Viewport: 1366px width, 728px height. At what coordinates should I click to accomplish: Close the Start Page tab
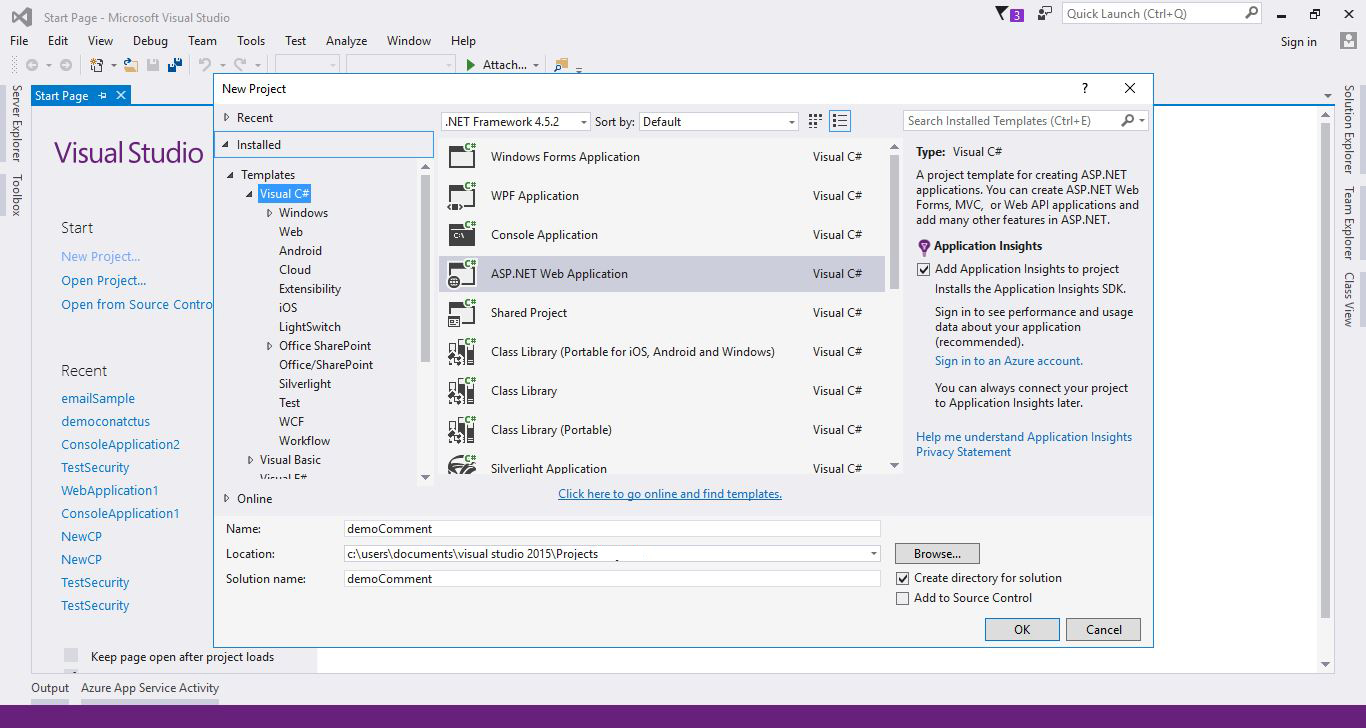point(121,95)
